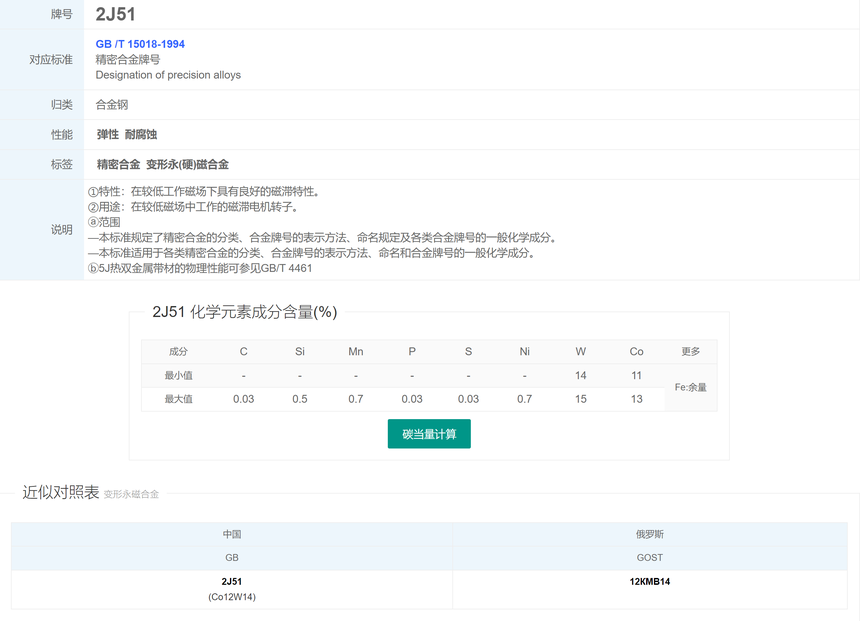Click the 对应标准 row label

51,59
